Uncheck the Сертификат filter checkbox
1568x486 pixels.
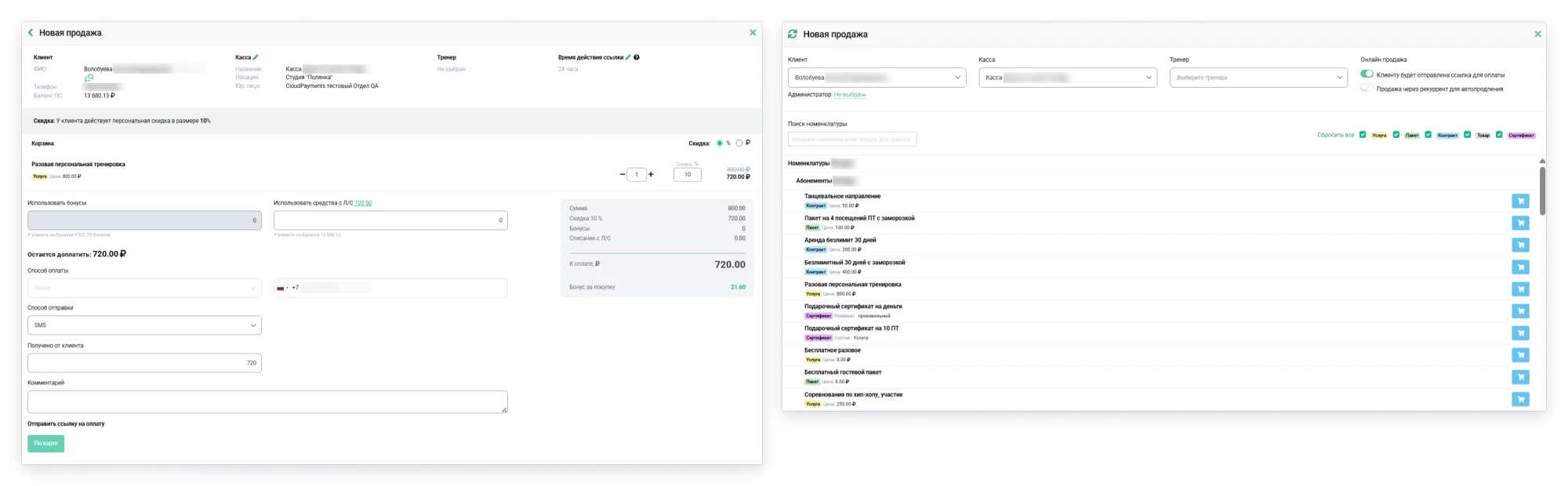coord(1499,135)
